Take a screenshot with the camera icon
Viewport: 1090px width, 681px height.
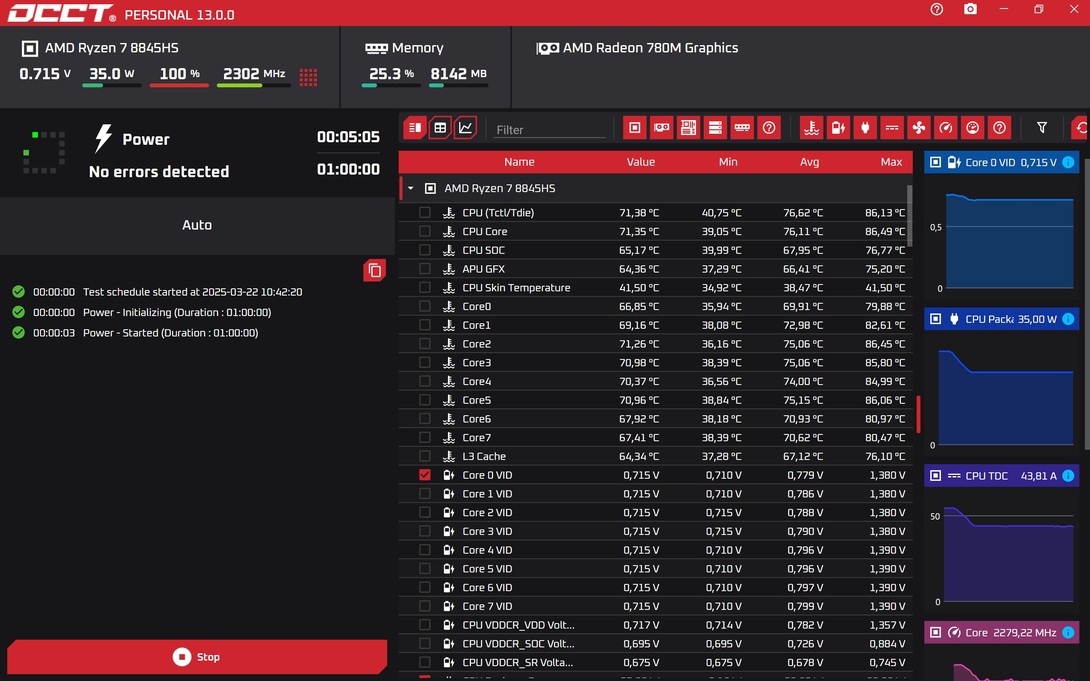970,9
